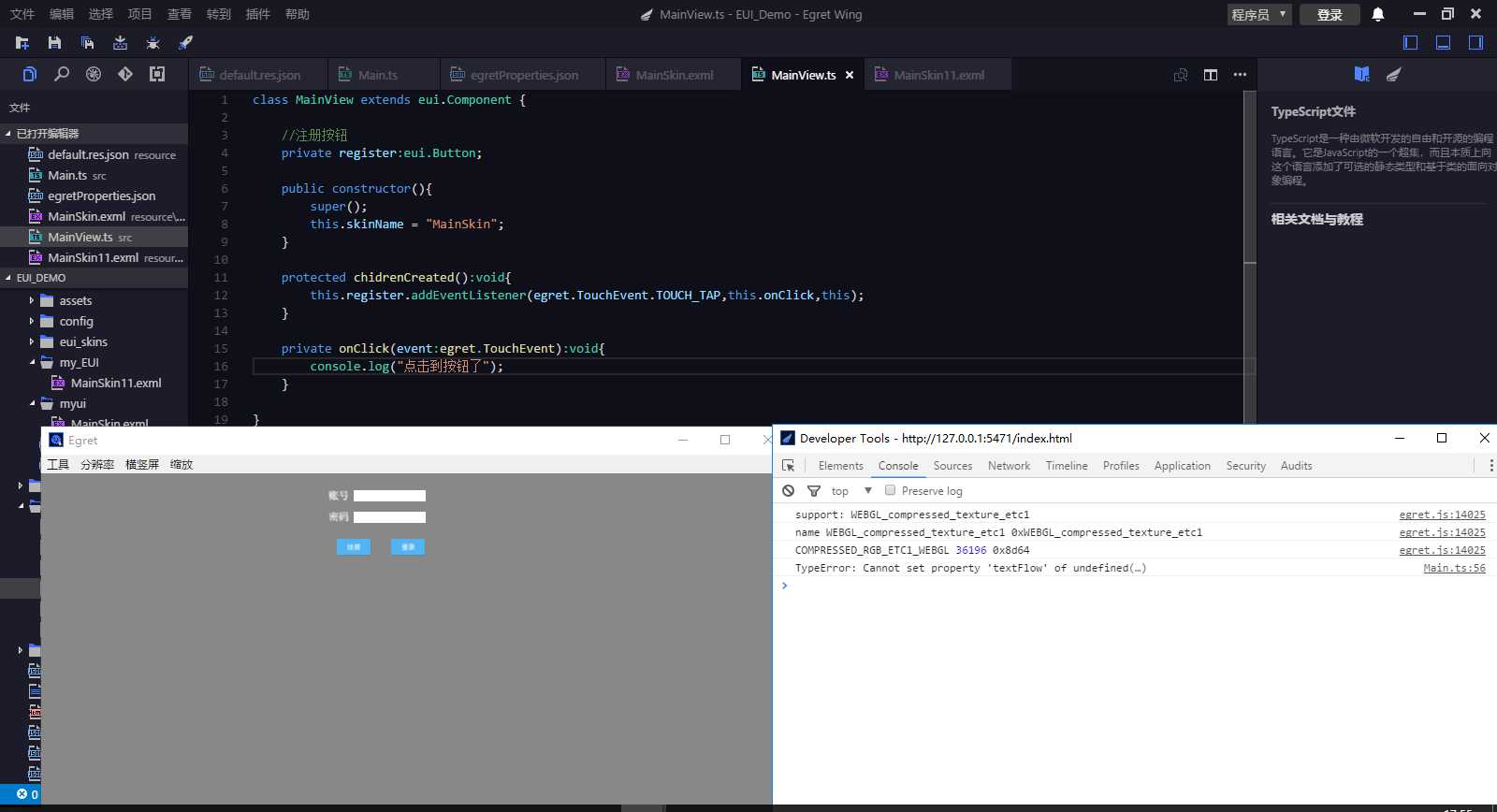Open the DevTools Network tab
Image resolution: width=1497 pixels, height=812 pixels.
click(x=1009, y=465)
